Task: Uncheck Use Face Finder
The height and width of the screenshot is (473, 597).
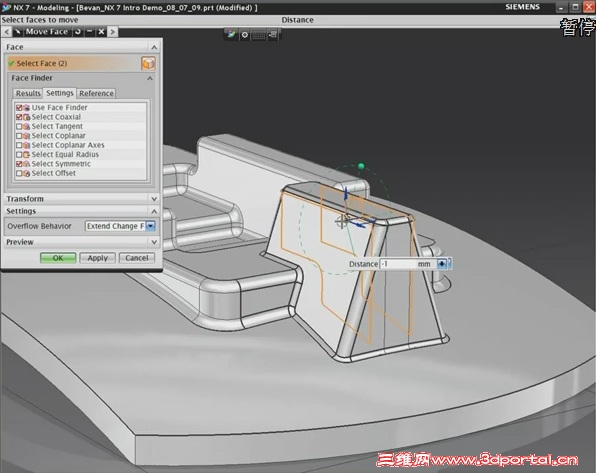Action: 19,108
